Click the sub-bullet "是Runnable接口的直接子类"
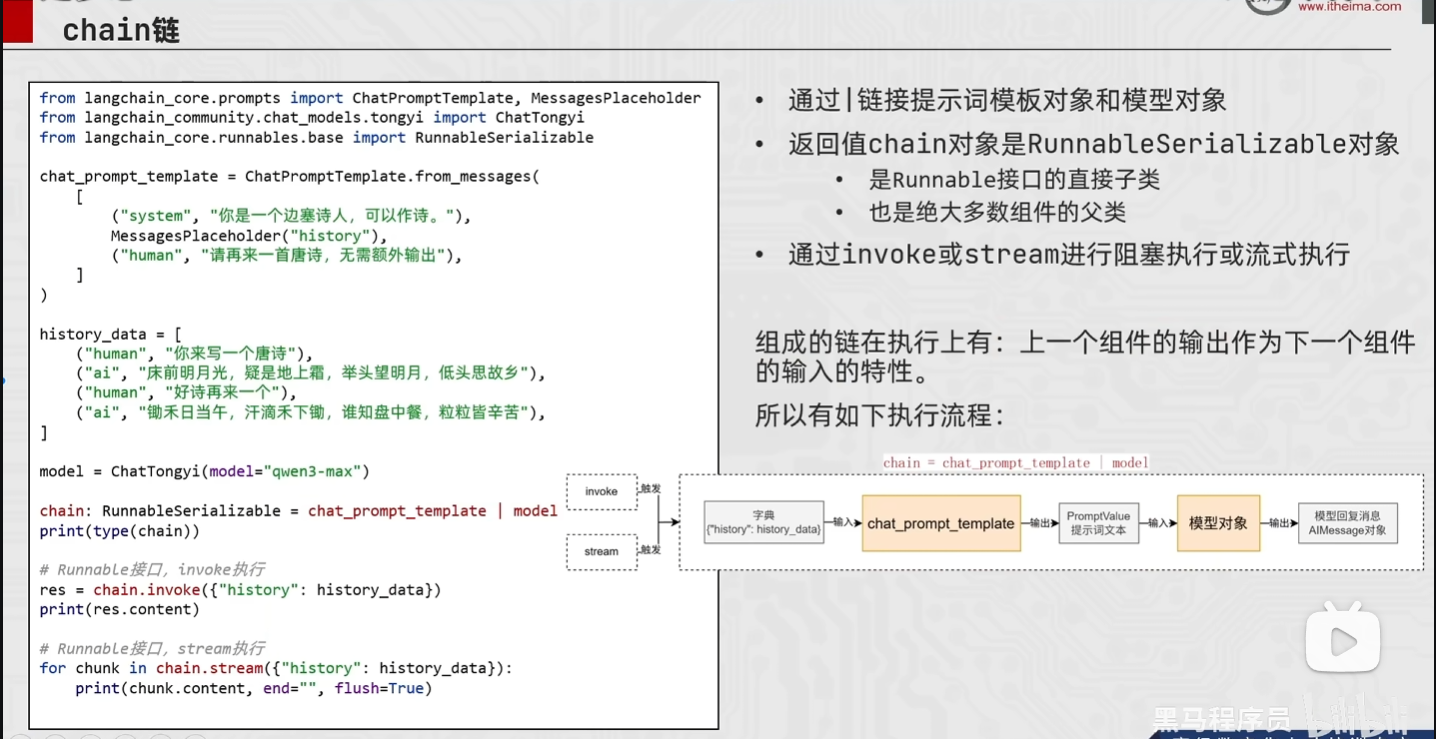 tap(1014, 180)
